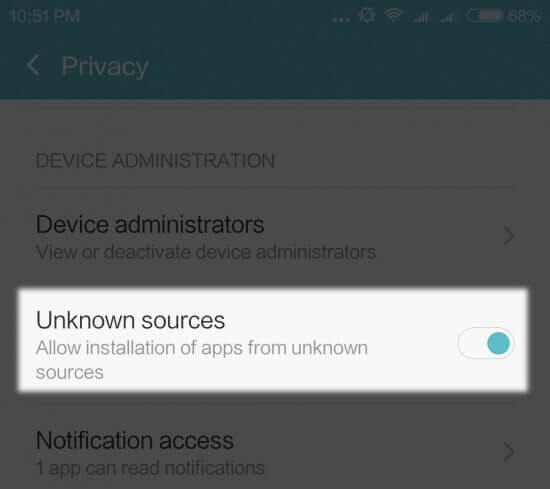Tap the Privacy page title
Viewport: 550px width, 489px height.
(105, 67)
